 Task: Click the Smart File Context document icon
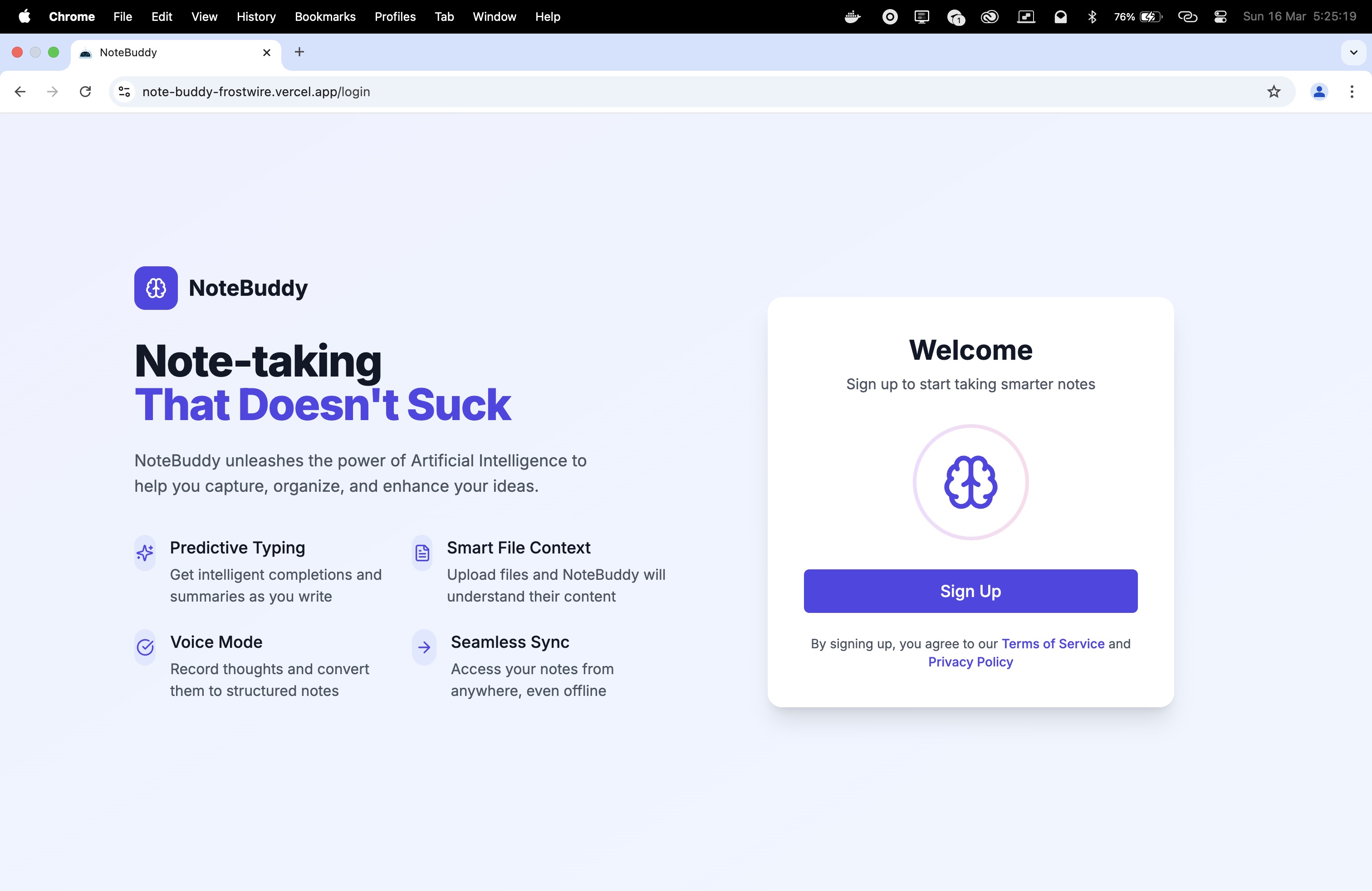[x=422, y=553]
